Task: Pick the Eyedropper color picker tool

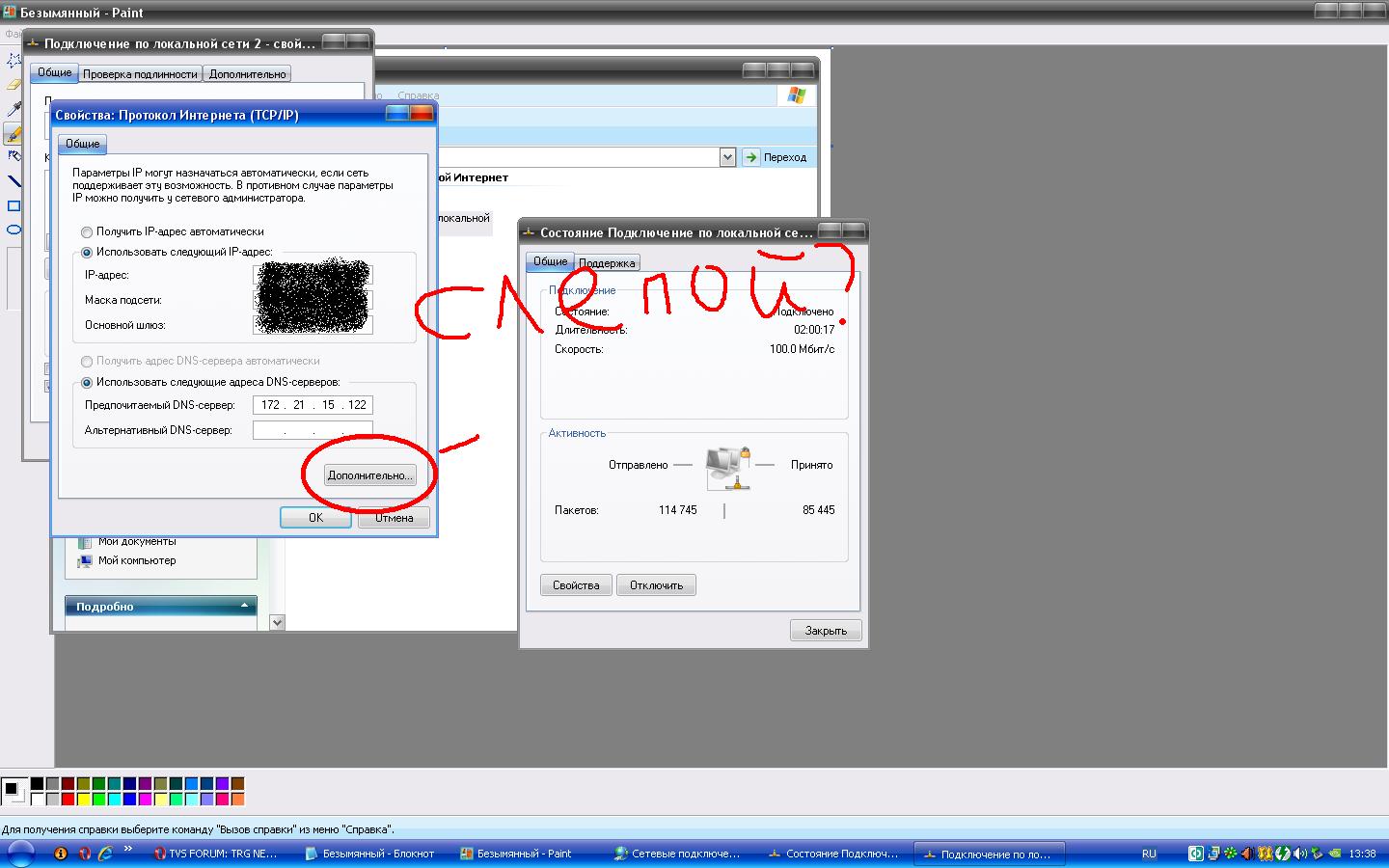Action: coord(13,109)
